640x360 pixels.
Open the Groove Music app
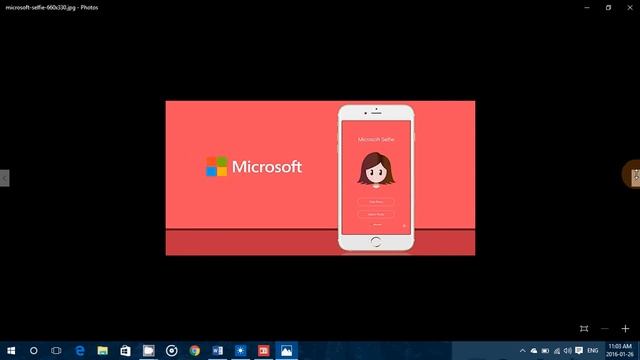[x=171, y=351]
